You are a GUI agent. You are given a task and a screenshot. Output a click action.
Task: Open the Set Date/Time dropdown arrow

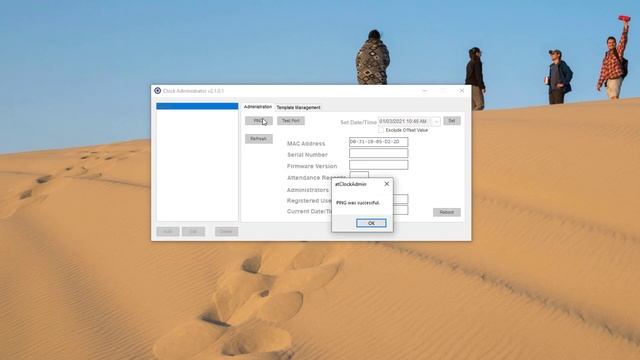point(436,122)
